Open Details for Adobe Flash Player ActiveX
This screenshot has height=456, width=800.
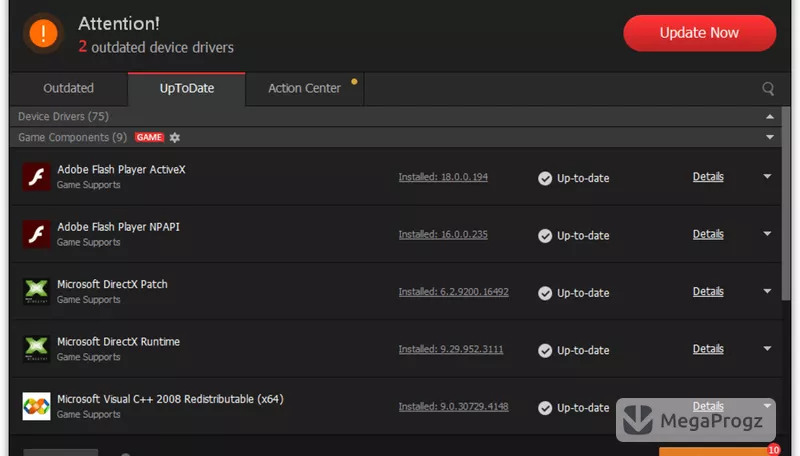(708, 176)
